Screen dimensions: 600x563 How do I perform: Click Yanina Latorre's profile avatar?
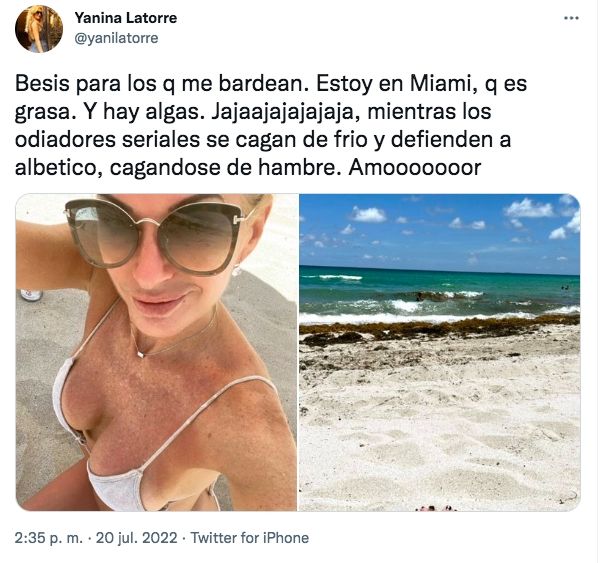pyautogui.click(x=39, y=29)
